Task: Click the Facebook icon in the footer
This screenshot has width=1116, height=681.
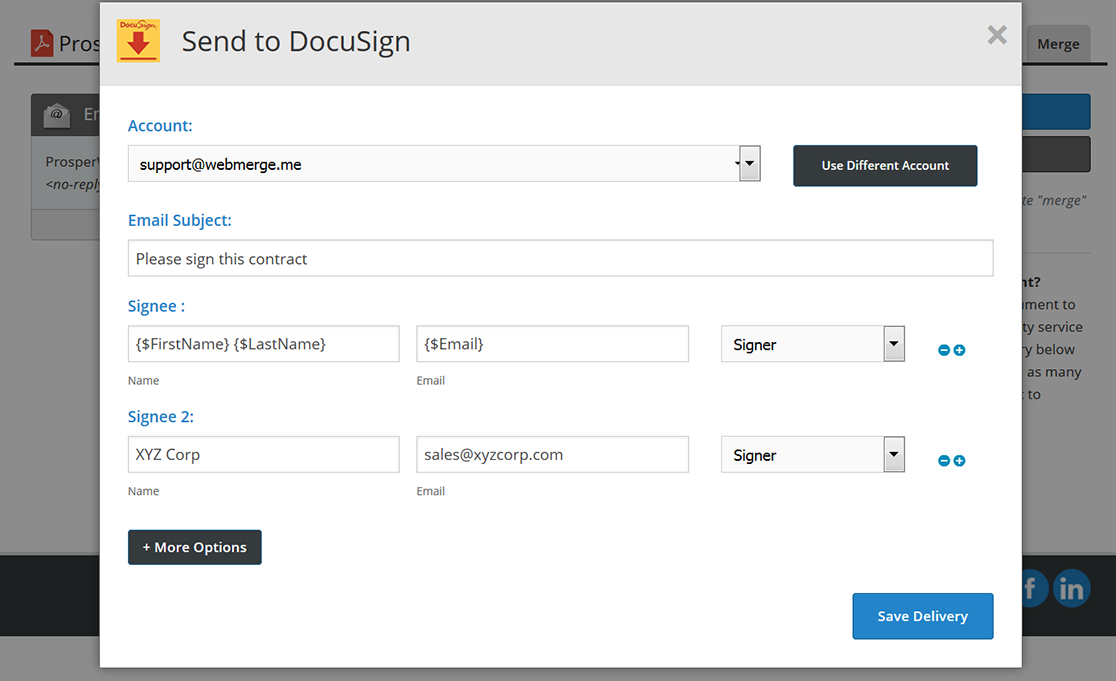Action: point(1033,589)
